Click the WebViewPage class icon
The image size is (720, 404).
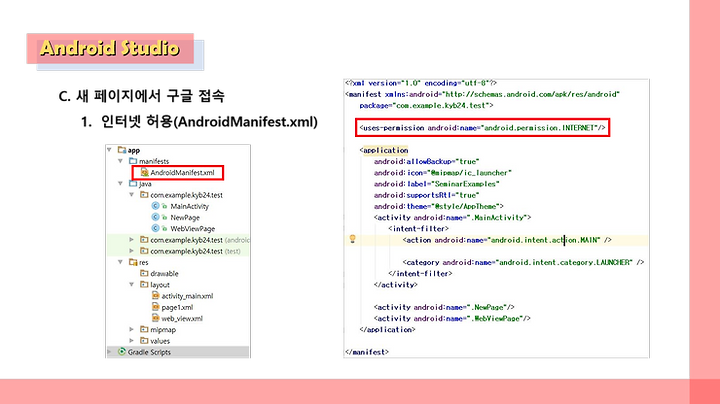(x=155, y=228)
